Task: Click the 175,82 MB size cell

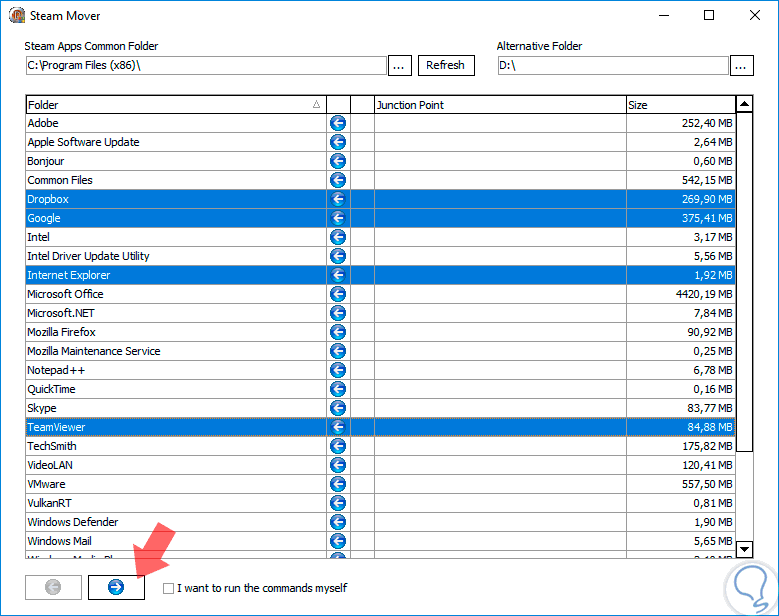Action: click(x=681, y=446)
